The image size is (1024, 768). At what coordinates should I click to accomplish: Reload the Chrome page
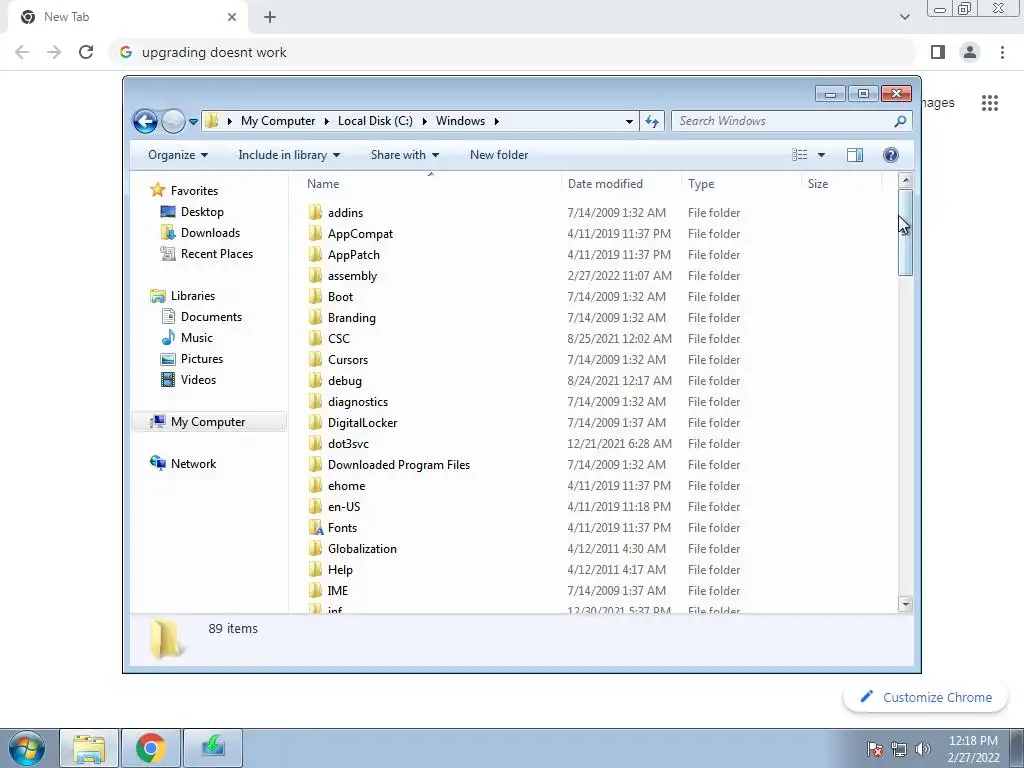point(86,52)
